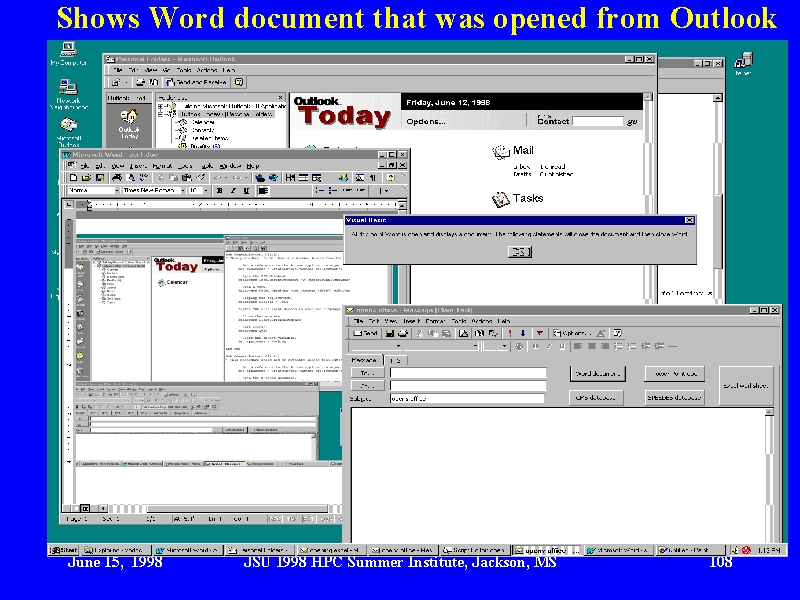Click the Address Book icon in message toolbar
The image size is (800, 600).
tap(480, 333)
